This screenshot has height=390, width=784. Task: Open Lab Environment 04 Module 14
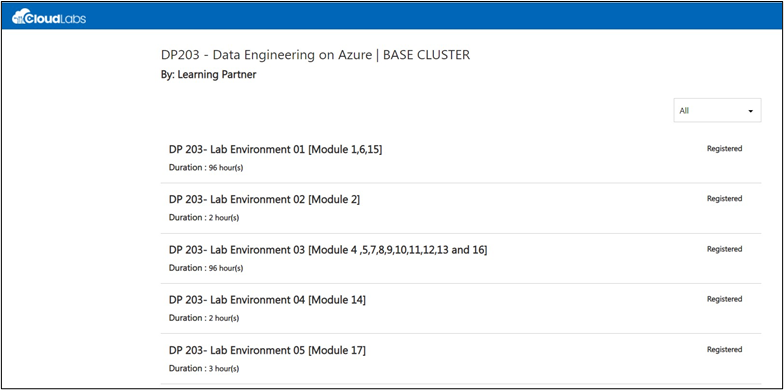[x=267, y=300]
